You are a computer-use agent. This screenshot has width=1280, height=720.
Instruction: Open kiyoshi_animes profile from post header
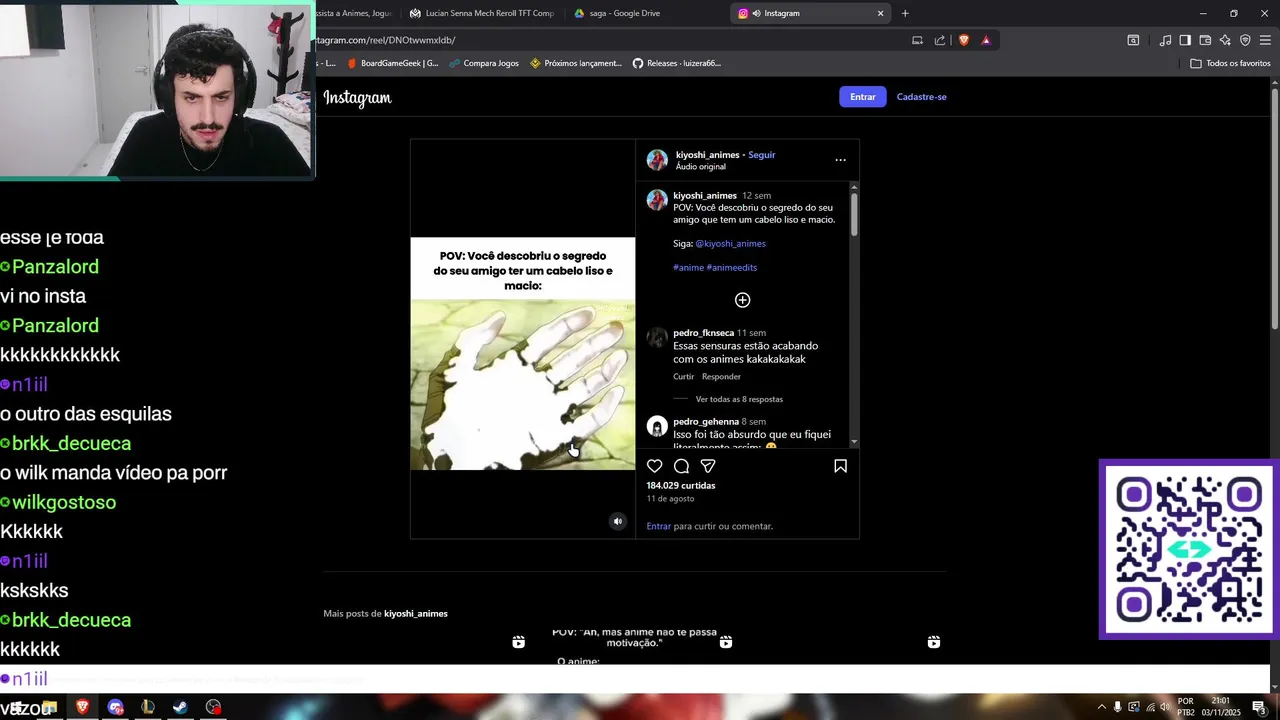[707, 155]
